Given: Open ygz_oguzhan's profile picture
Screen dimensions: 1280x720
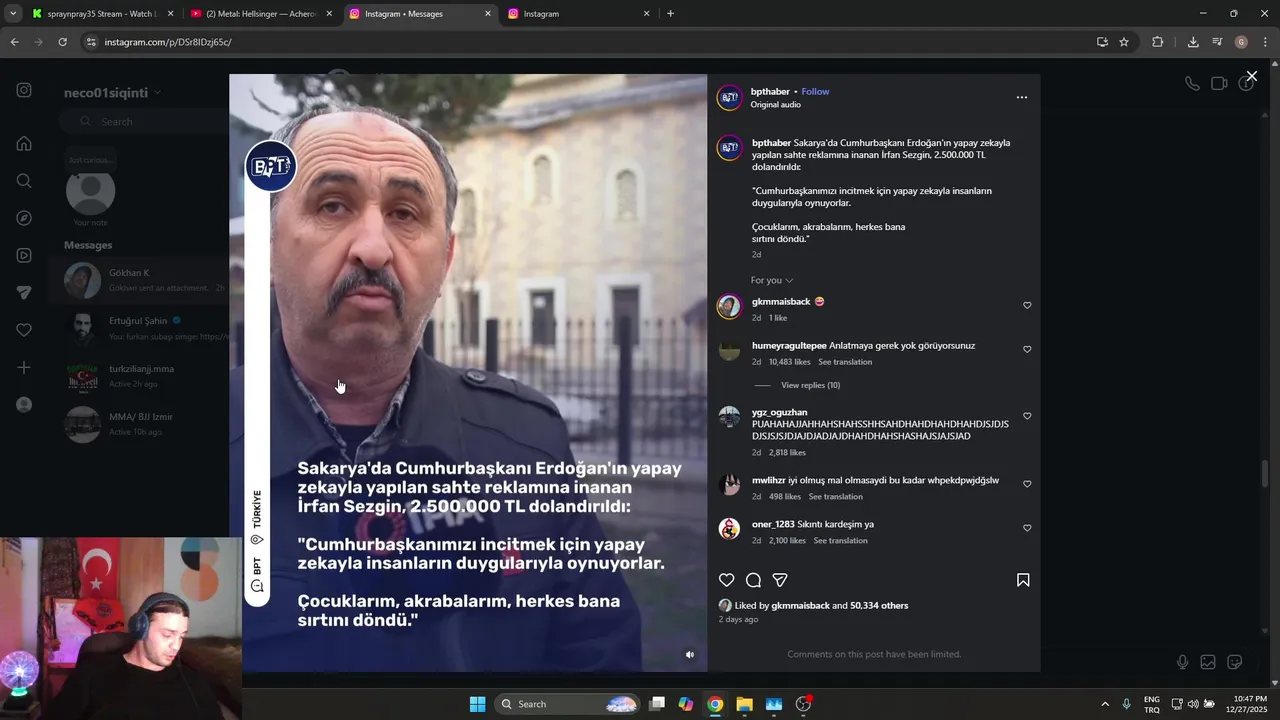Looking at the screenshot, I should (x=730, y=418).
